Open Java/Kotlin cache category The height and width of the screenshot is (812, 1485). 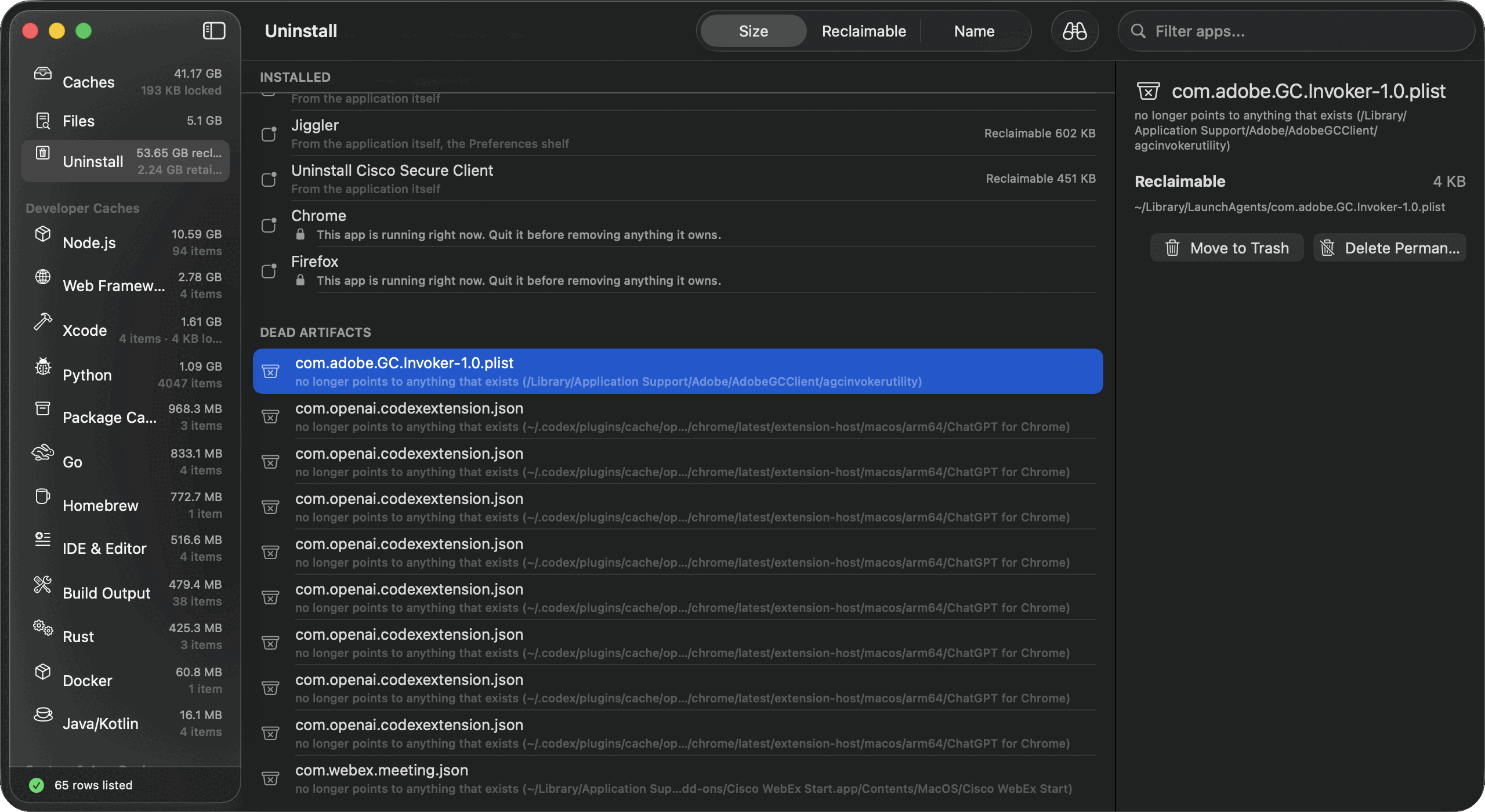125,723
